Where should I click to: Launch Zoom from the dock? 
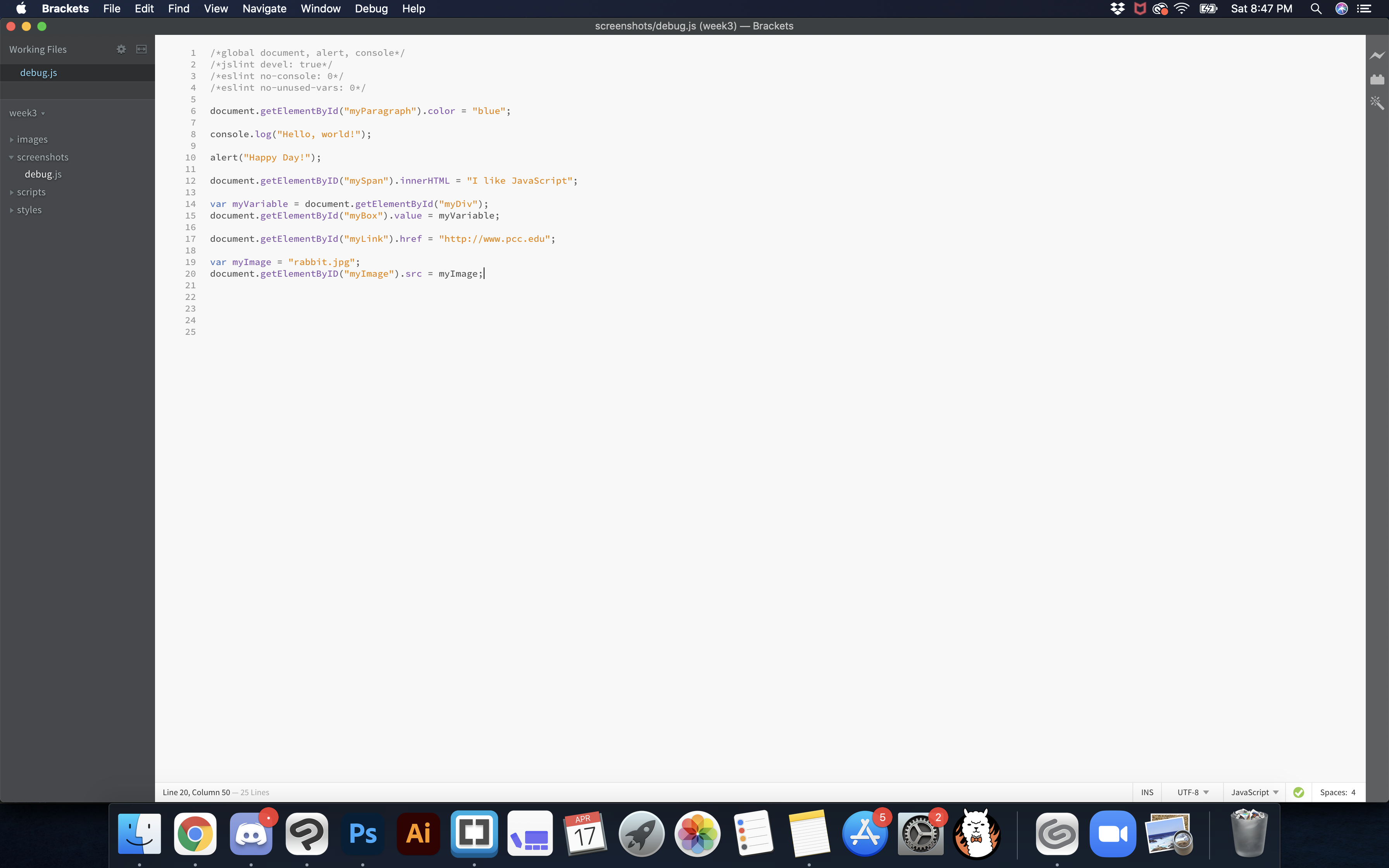(1112, 834)
